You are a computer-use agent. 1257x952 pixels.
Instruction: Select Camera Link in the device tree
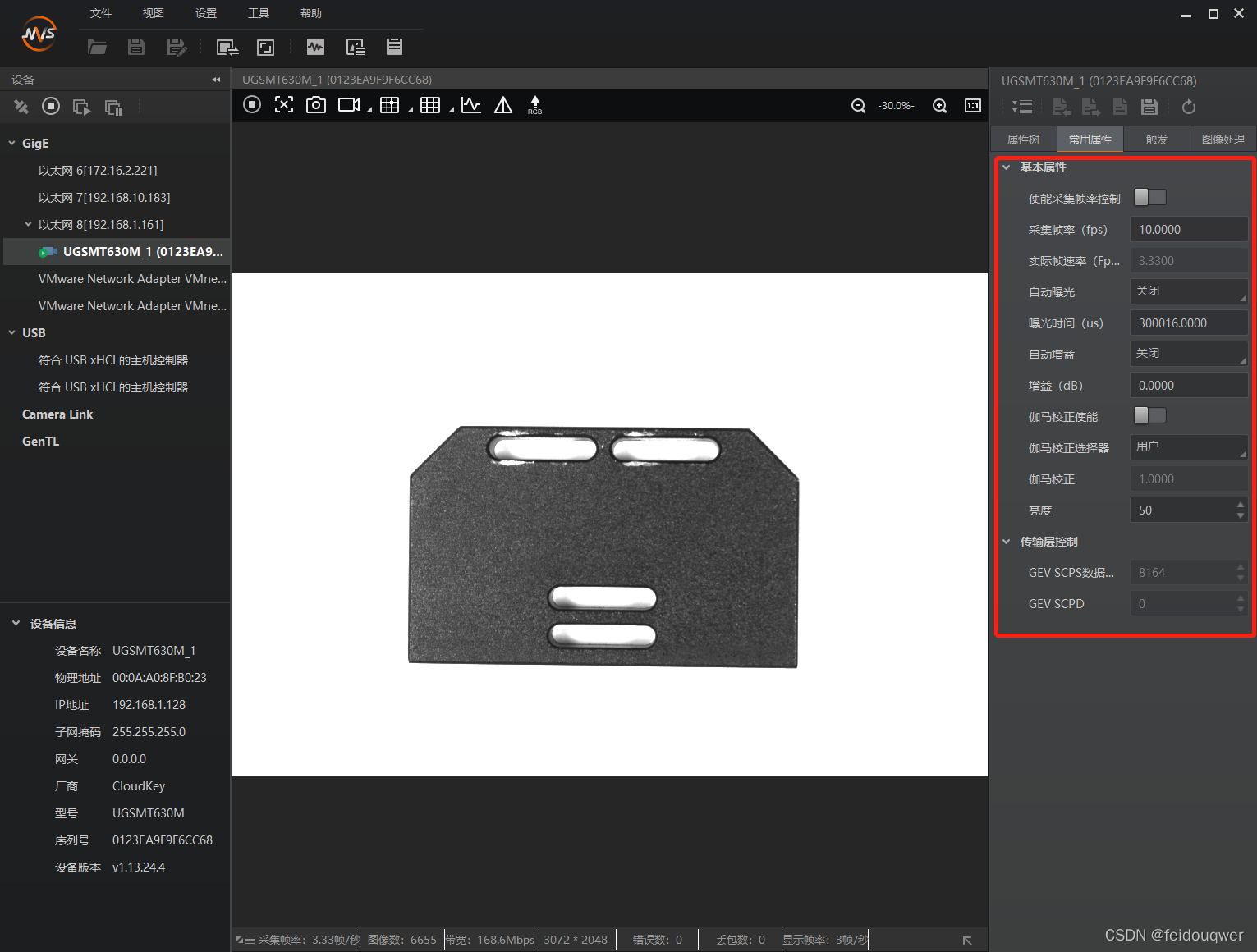[57, 414]
